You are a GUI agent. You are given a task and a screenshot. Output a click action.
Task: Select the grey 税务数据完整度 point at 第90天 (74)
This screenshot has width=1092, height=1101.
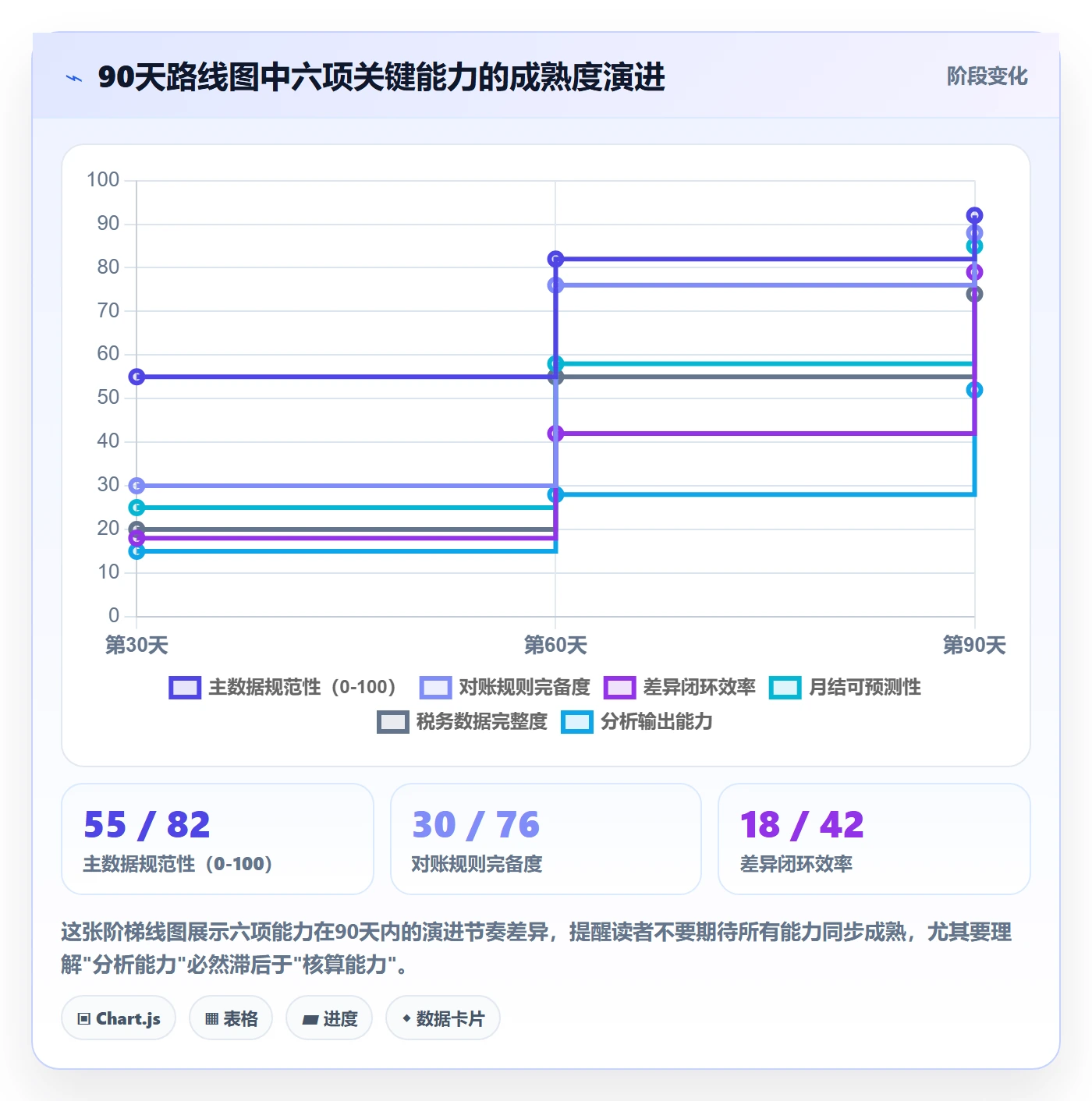pos(974,294)
